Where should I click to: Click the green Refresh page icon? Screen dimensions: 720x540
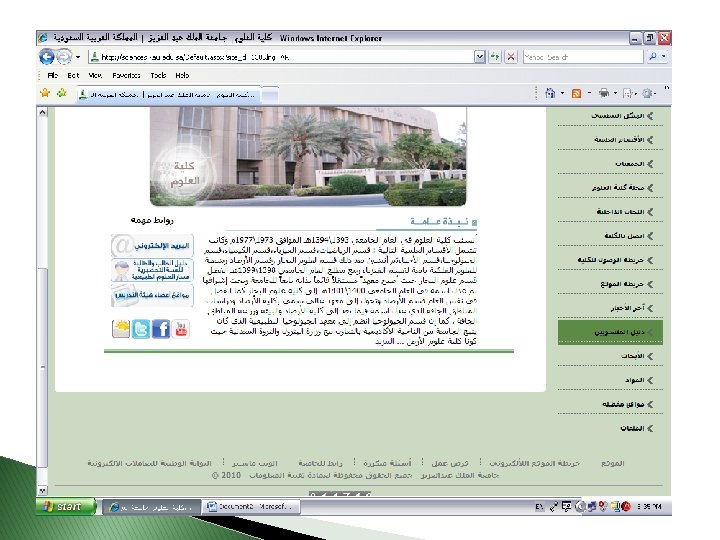coord(495,57)
